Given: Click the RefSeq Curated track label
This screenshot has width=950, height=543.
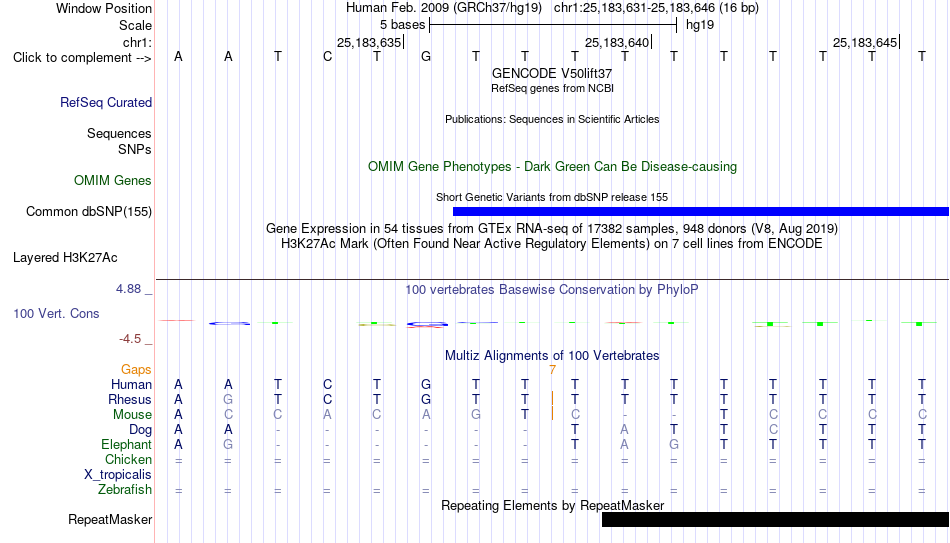Looking at the screenshot, I should 106,102.
